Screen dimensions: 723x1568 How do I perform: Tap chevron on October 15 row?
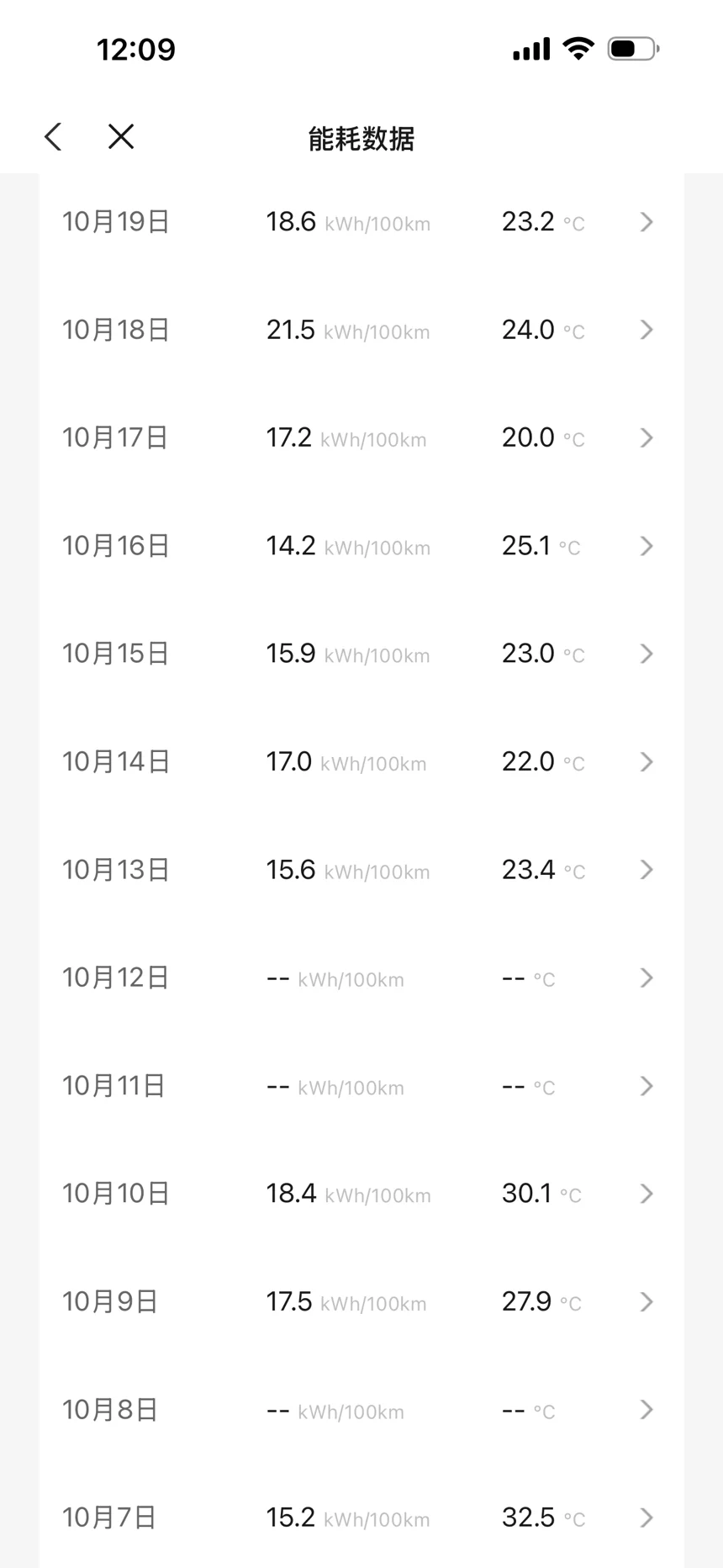pyautogui.click(x=646, y=654)
